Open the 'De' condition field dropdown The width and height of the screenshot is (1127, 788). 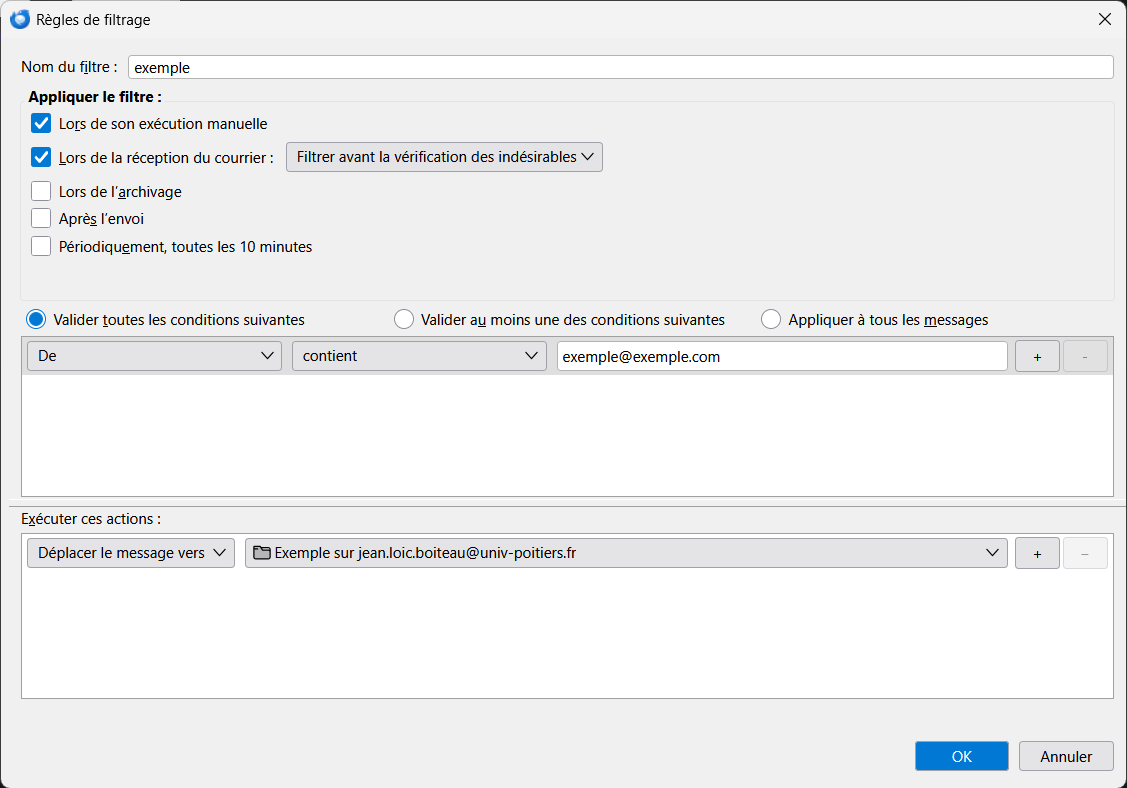point(153,355)
